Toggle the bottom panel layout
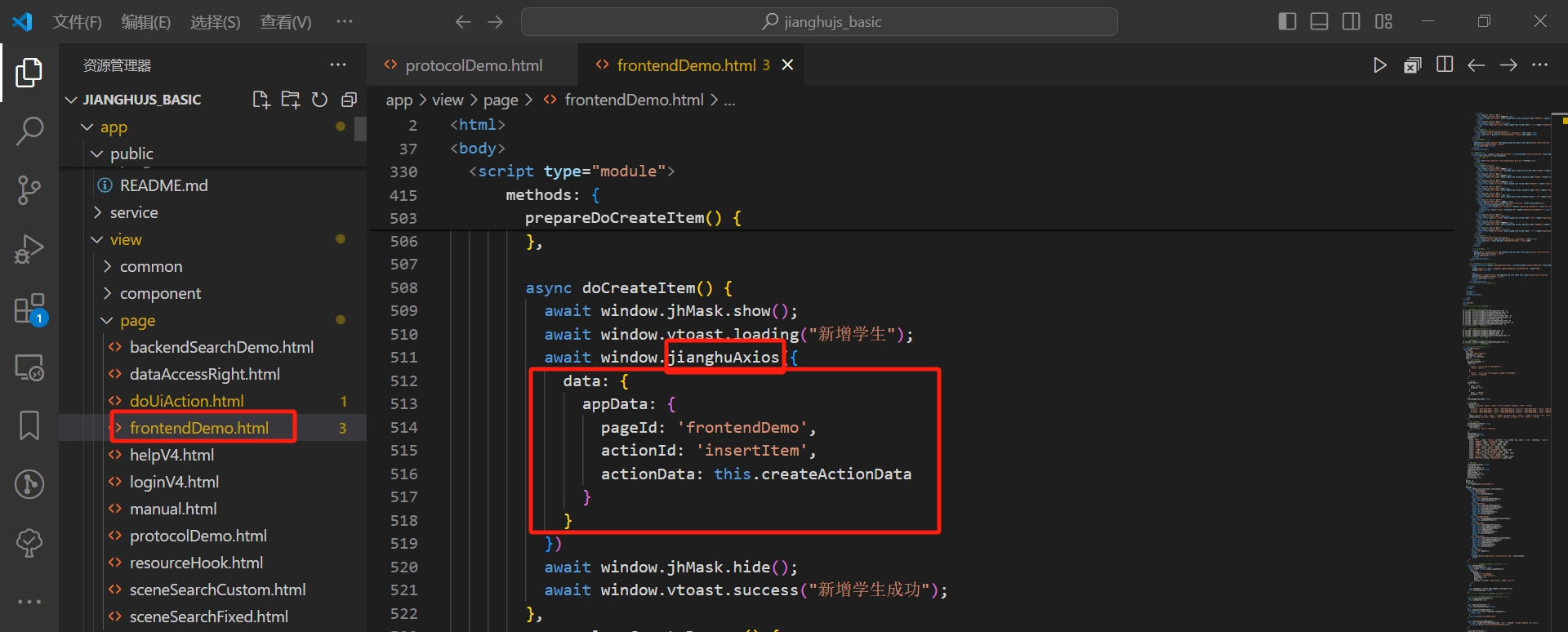The image size is (1568, 632). tap(1319, 22)
